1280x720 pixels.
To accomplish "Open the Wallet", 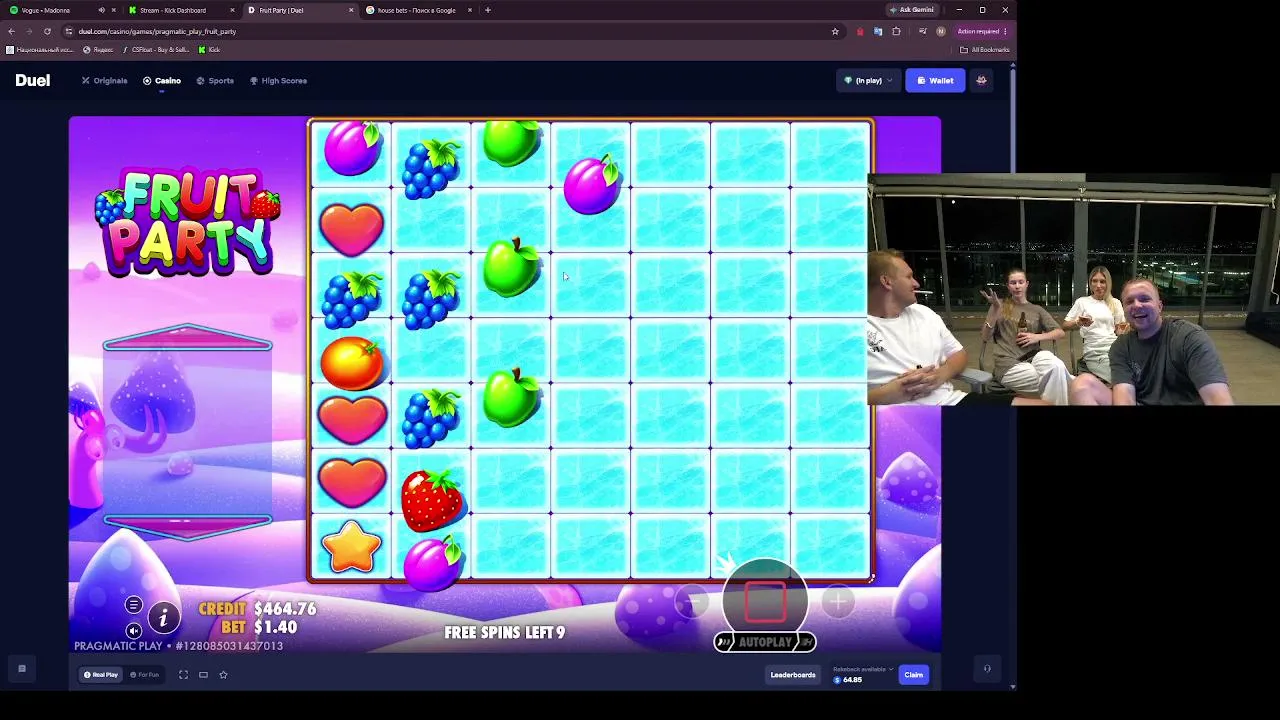I will [935, 81].
